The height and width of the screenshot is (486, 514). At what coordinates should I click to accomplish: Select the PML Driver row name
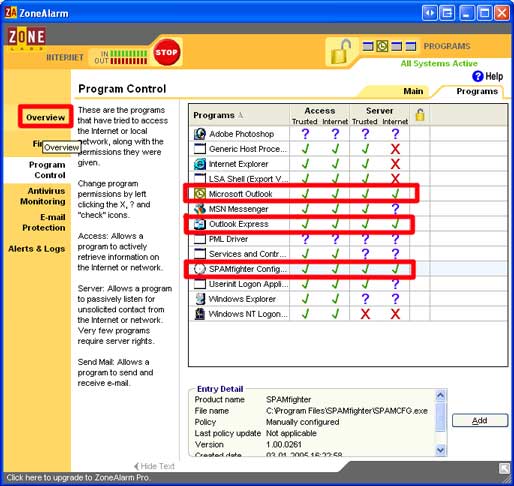(228, 239)
